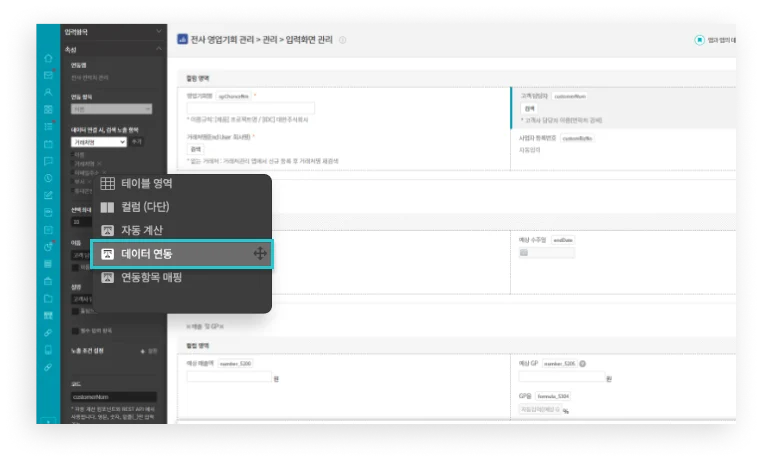Click the two-column icon in popup menu

point(107,207)
